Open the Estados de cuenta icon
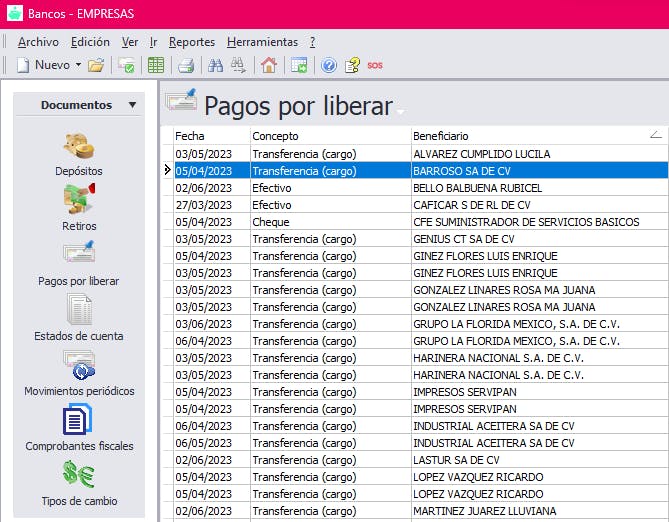Screen dimensions: 669x522 [79, 309]
